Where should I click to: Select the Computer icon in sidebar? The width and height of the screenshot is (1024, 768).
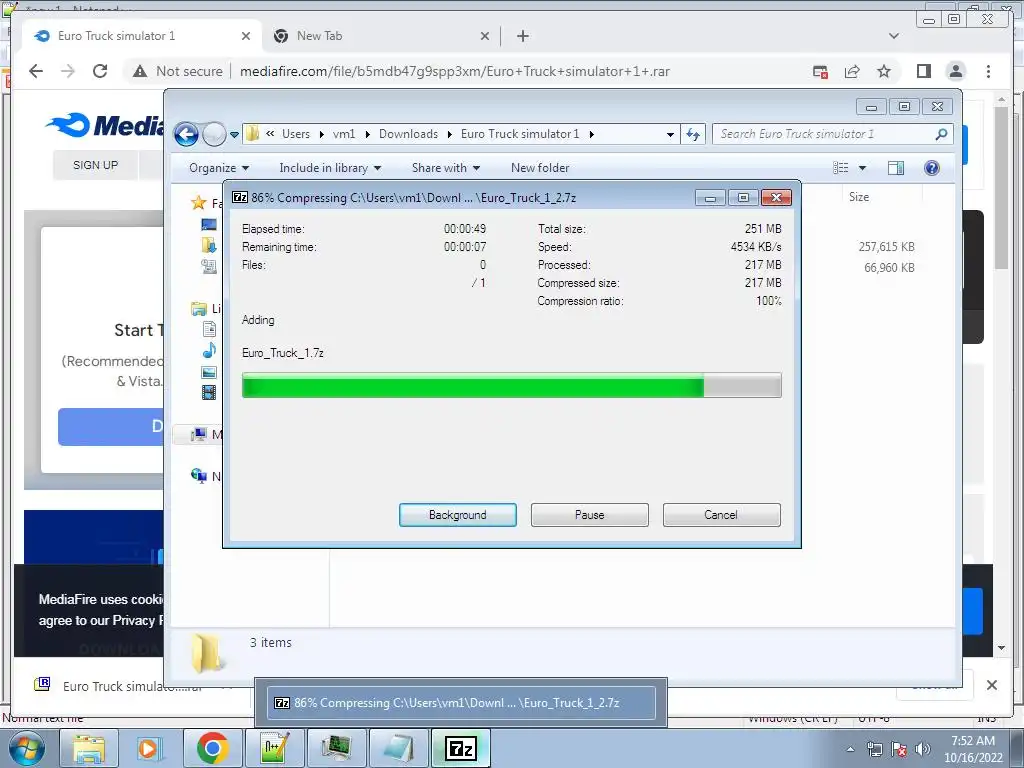click(x=199, y=434)
